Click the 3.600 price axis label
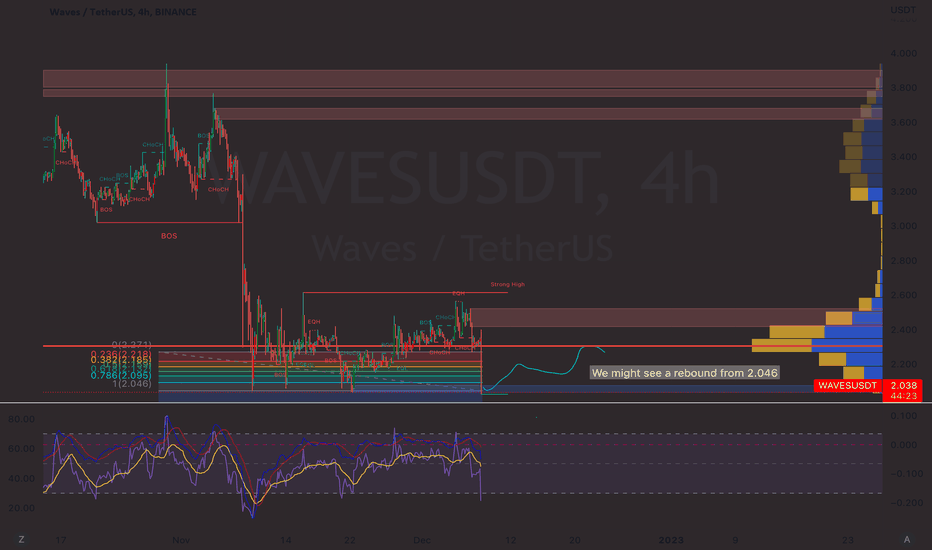 coord(903,122)
